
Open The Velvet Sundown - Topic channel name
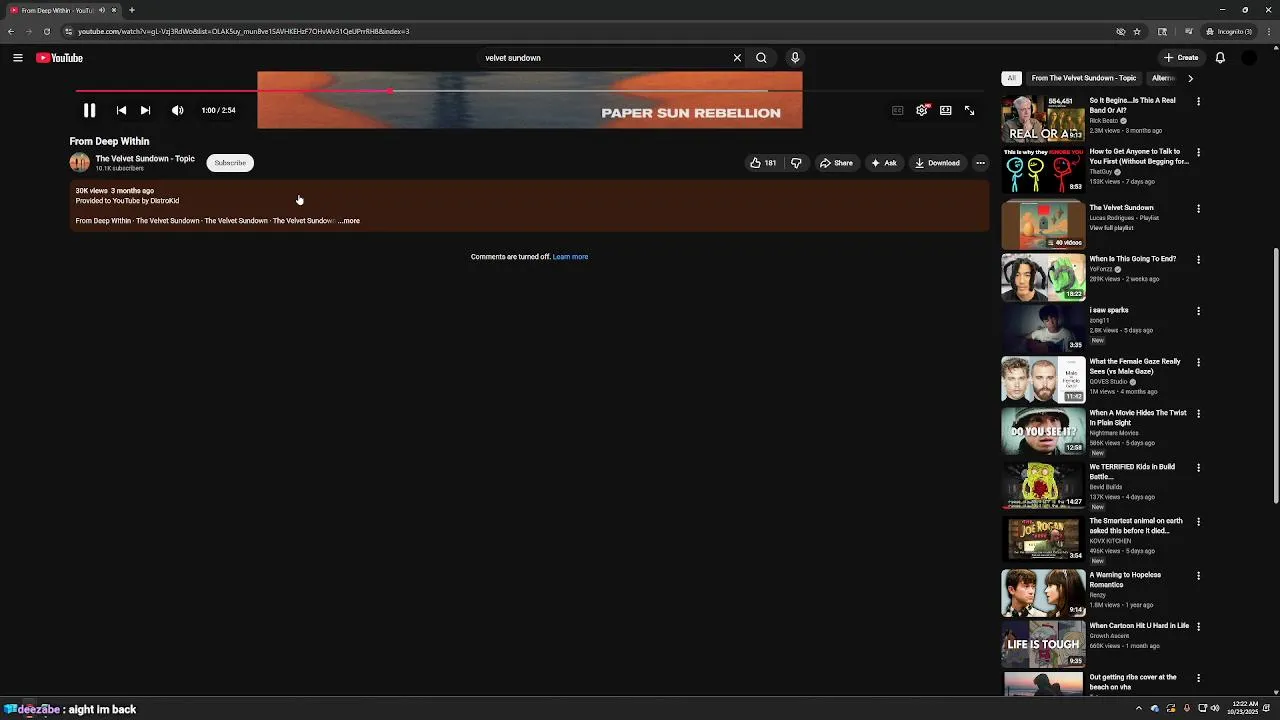pyautogui.click(x=145, y=159)
